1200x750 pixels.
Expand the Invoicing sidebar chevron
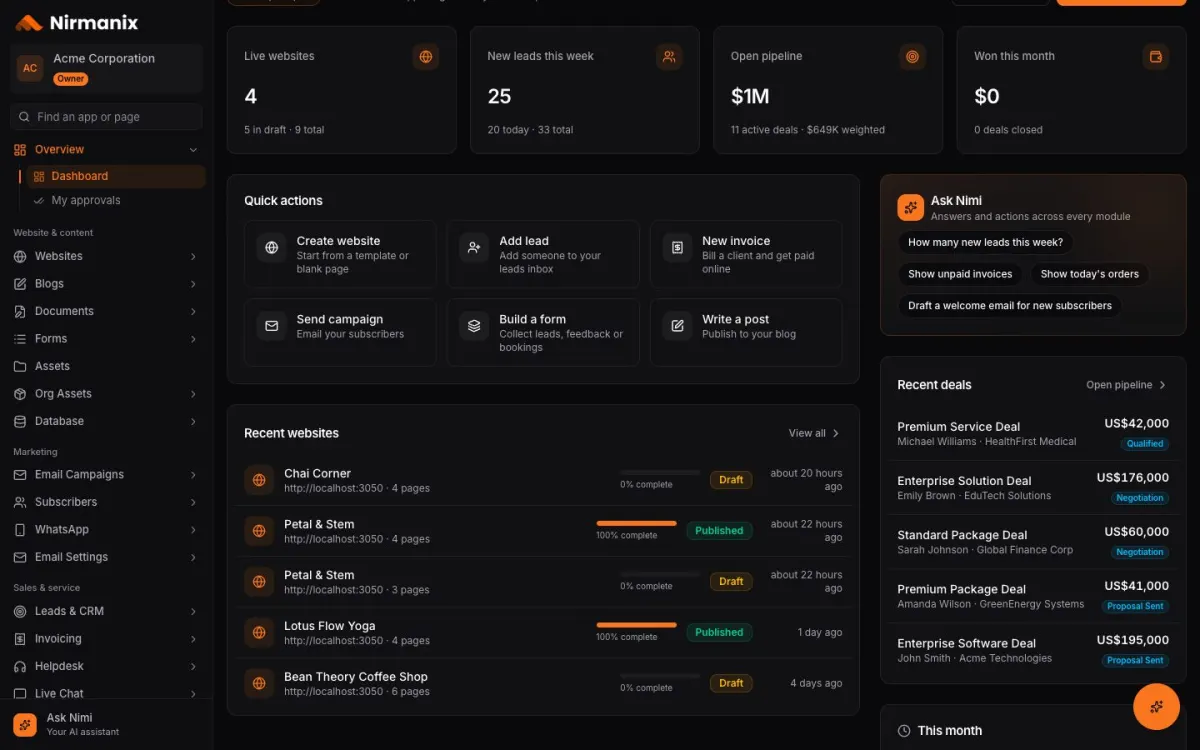[x=193, y=639]
